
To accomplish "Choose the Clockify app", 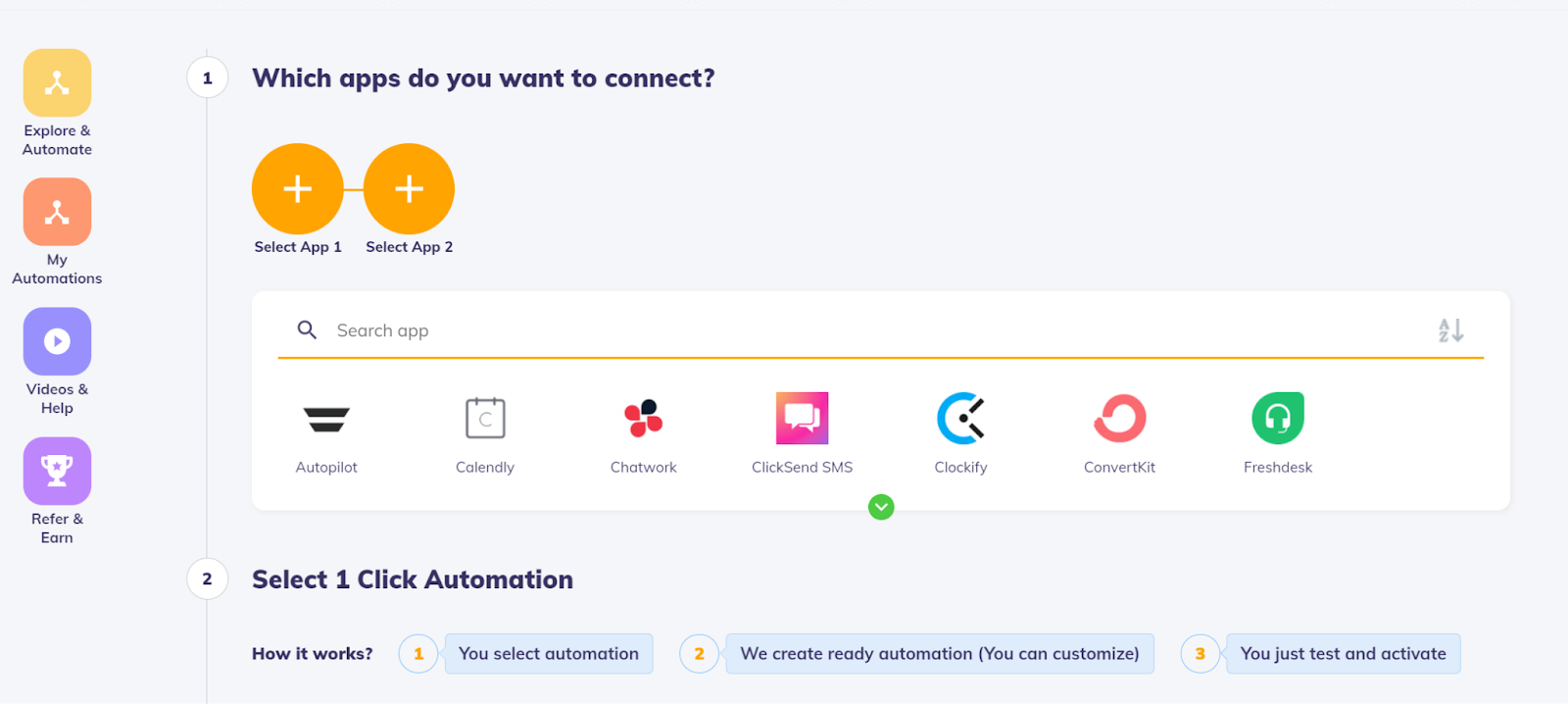I will [960, 420].
